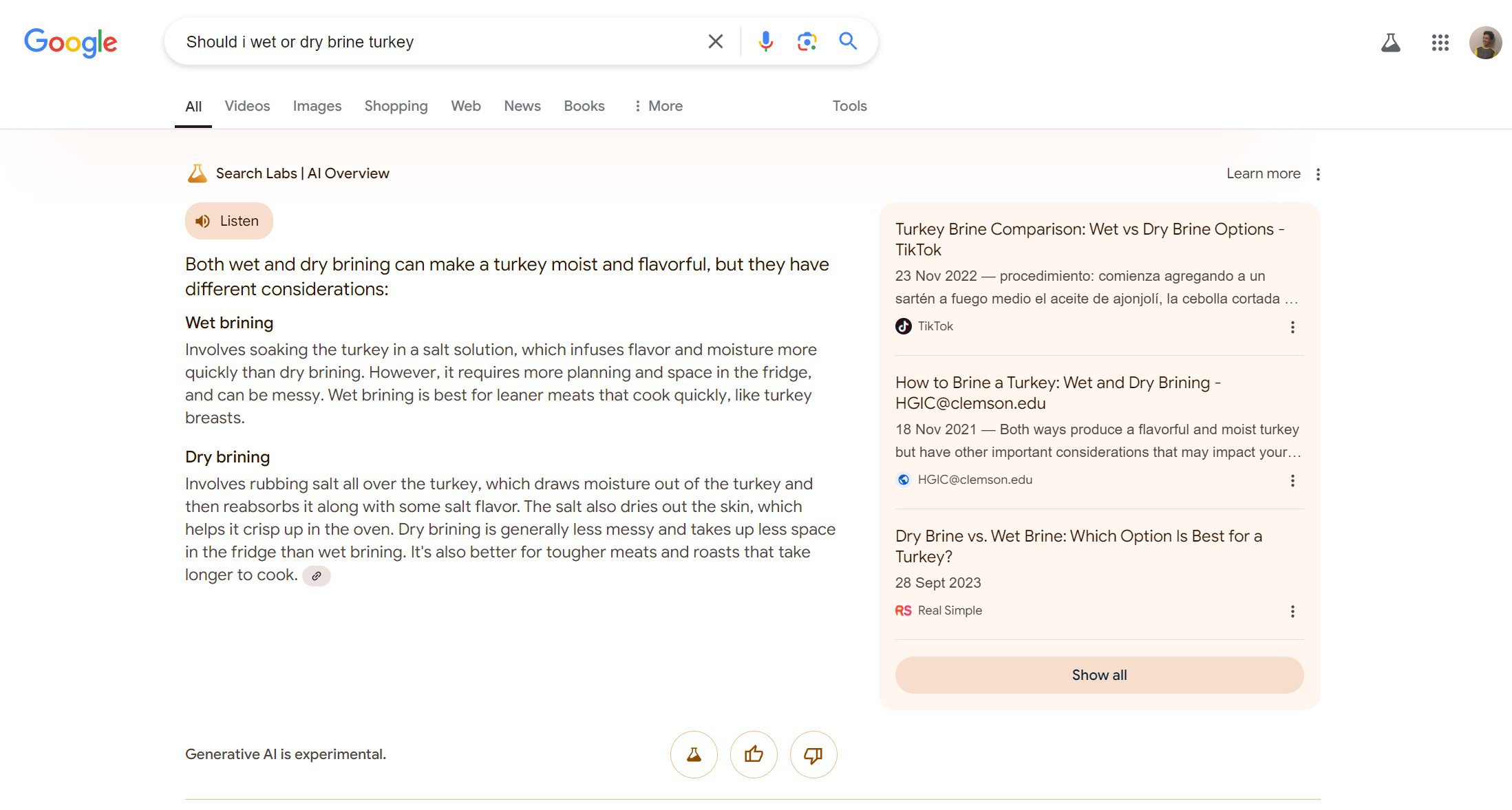Click the Google Search Tools option
1512x810 pixels.
click(849, 105)
